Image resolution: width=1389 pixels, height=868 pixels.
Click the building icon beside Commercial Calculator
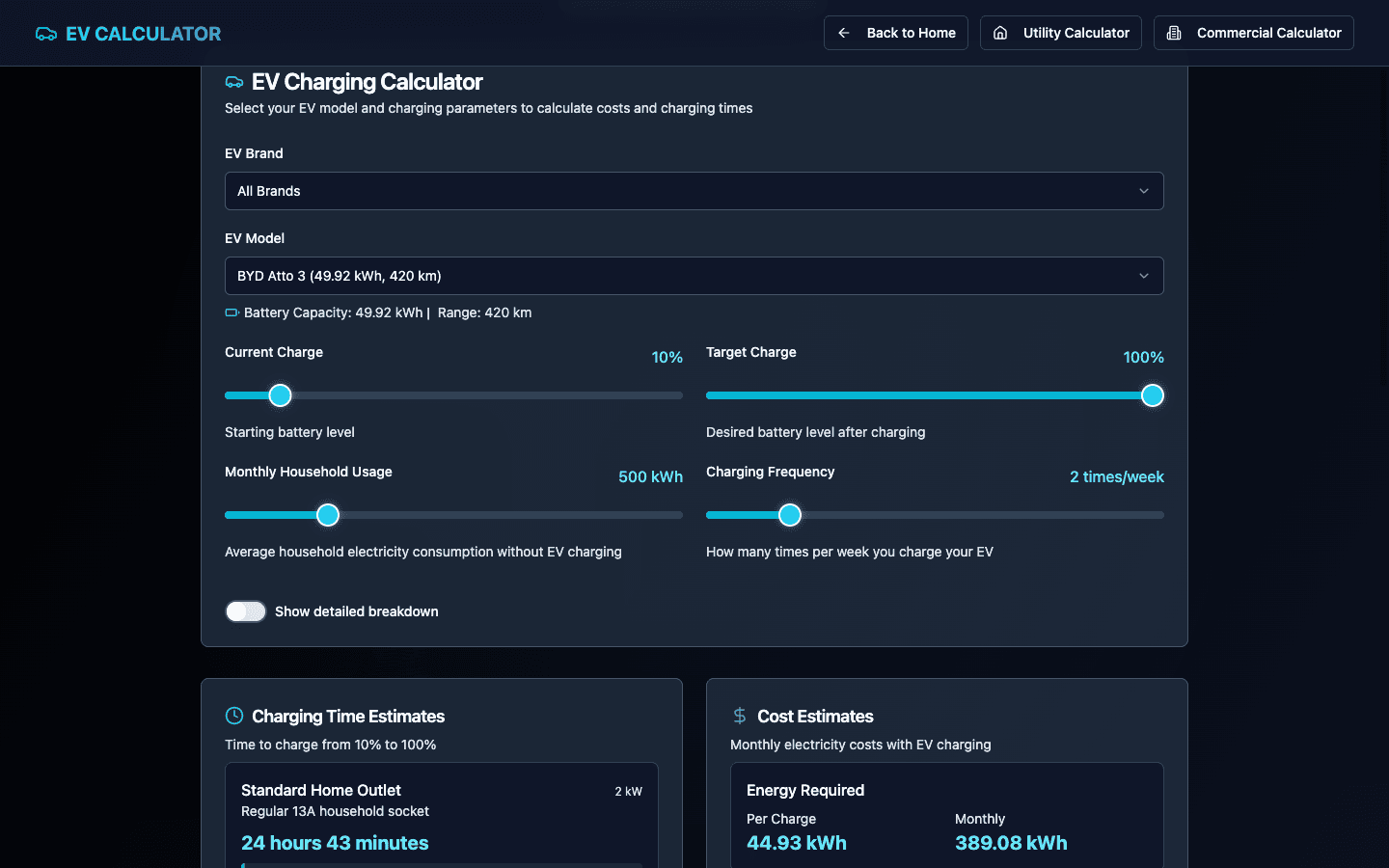1174,33
